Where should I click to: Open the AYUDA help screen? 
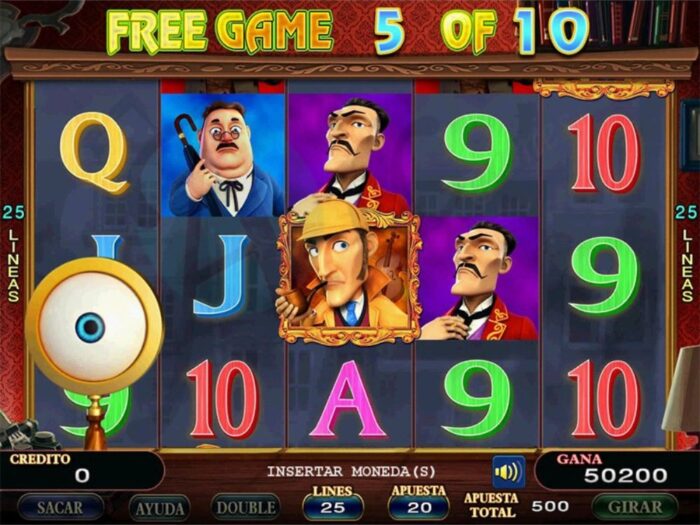click(159, 508)
